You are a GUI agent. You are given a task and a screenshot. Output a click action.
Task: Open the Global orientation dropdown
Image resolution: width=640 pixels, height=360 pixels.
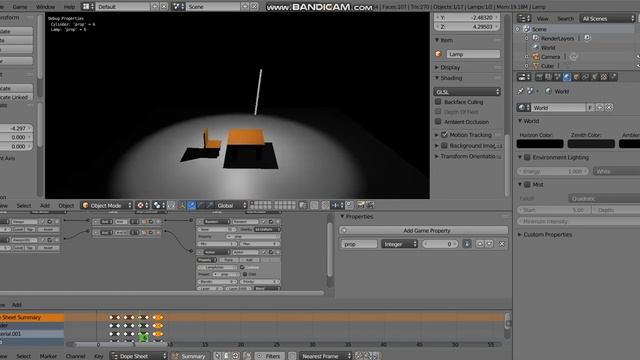click(231, 205)
